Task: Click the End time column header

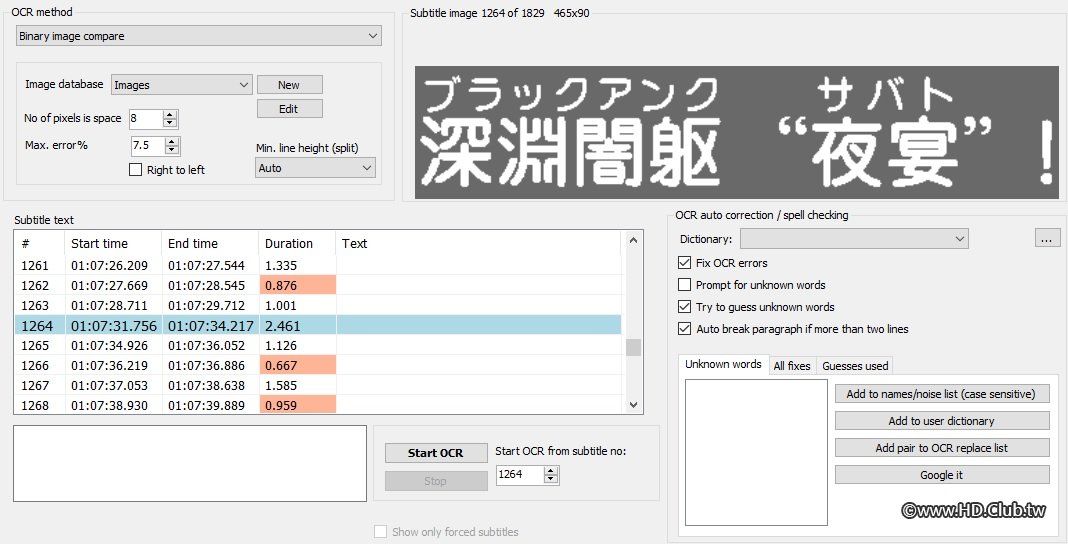Action: (210, 243)
